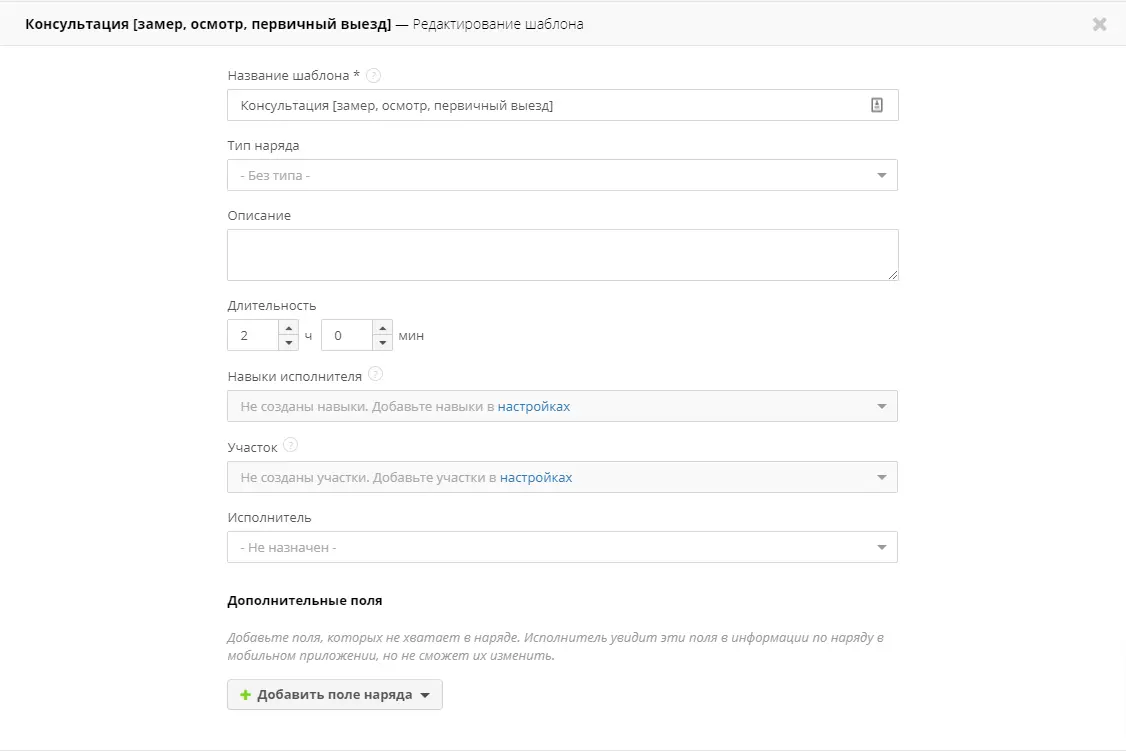1126x751 pixels.
Task: Click the hours input showing 2
Action: (253, 335)
